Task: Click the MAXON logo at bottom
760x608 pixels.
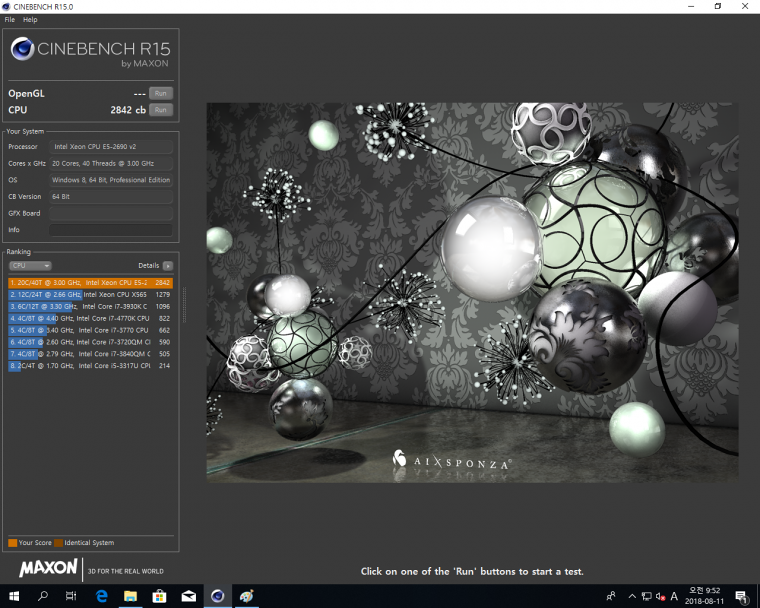Action: point(48,568)
